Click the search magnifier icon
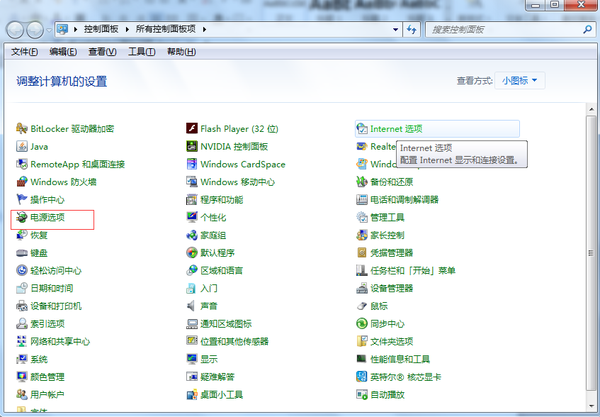 click(587, 29)
